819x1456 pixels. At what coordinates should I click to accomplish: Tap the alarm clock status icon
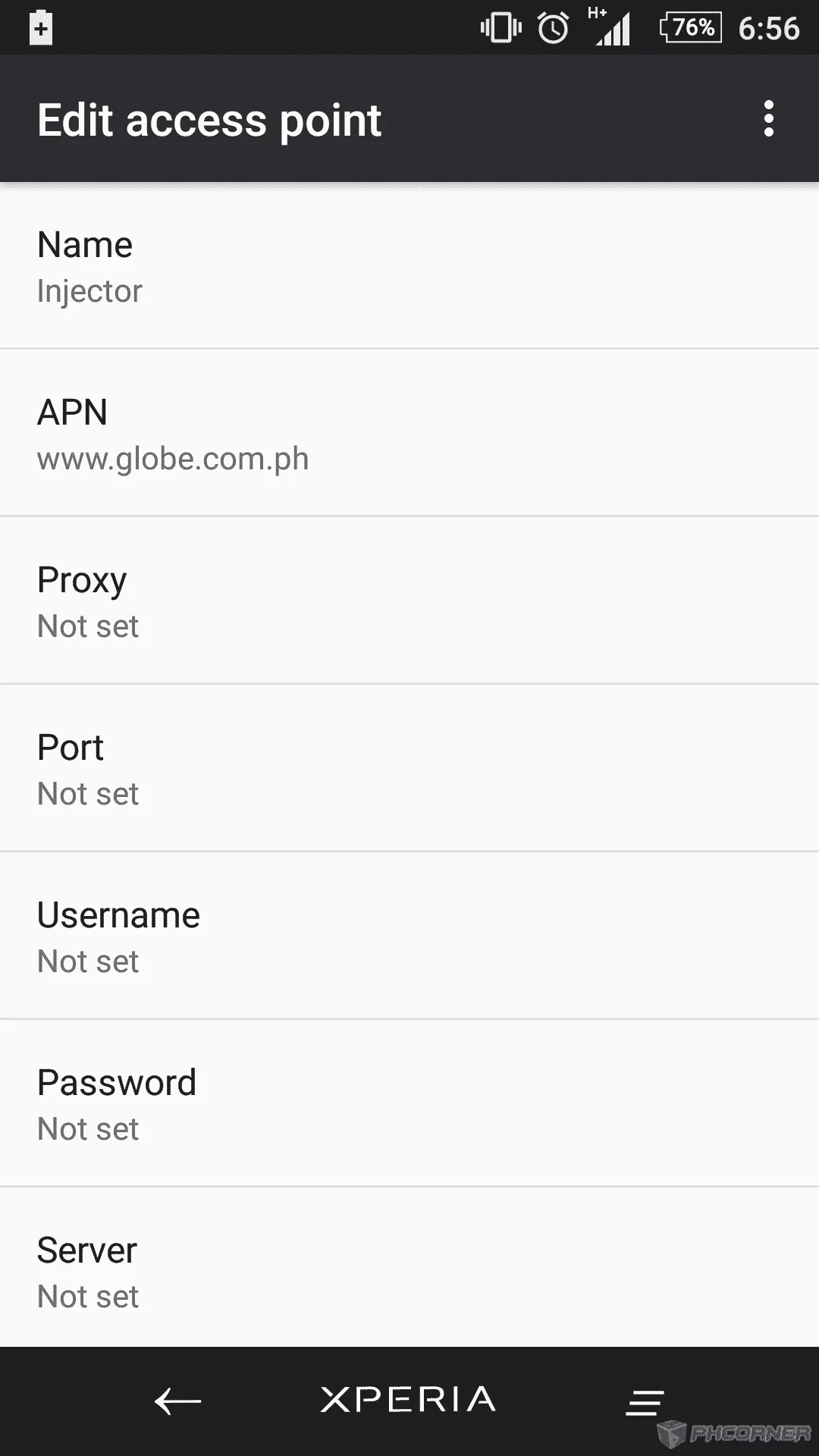click(554, 28)
